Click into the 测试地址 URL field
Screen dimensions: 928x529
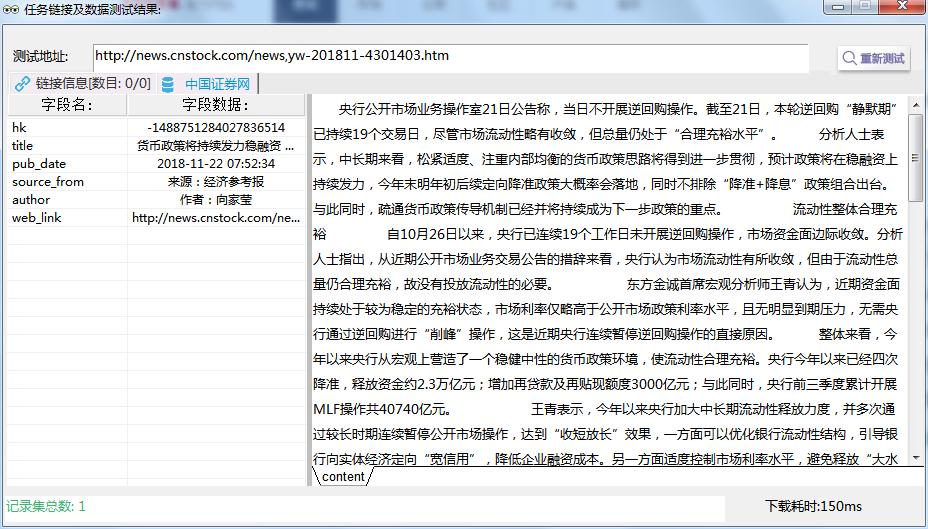tap(450, 57)
